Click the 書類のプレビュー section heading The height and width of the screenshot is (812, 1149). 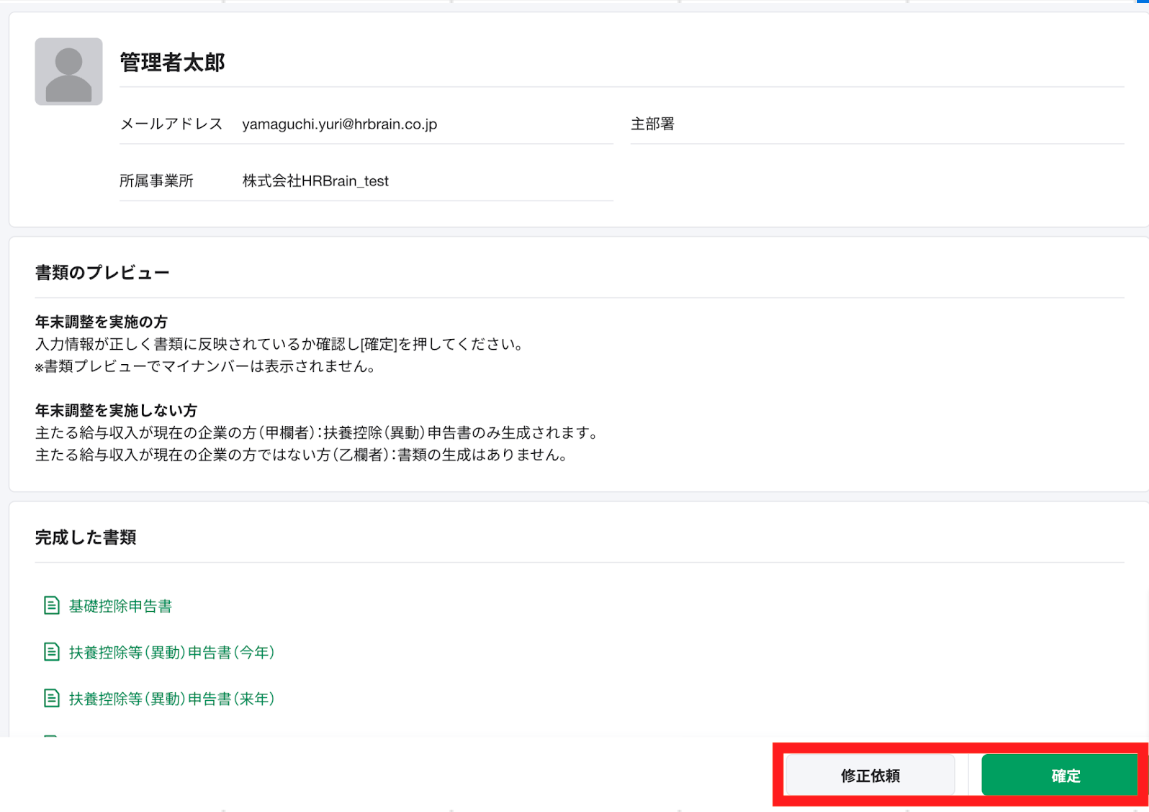[x=102, y=272]
